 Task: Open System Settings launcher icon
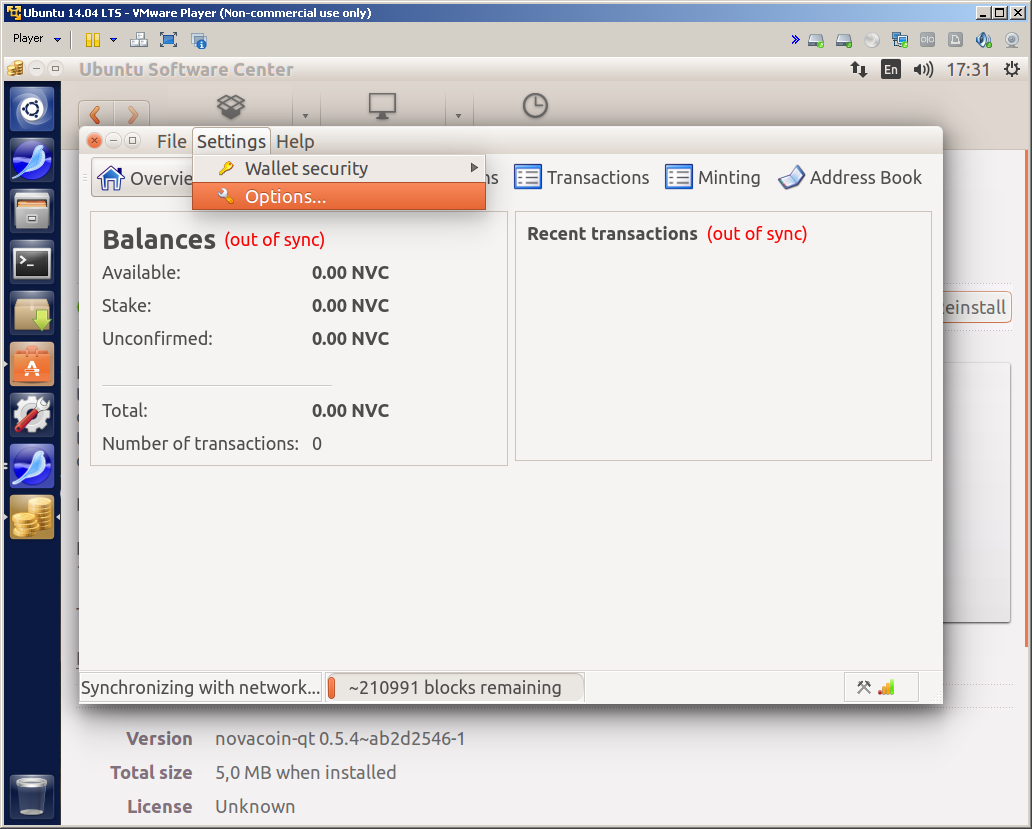[x=32, y=415]
